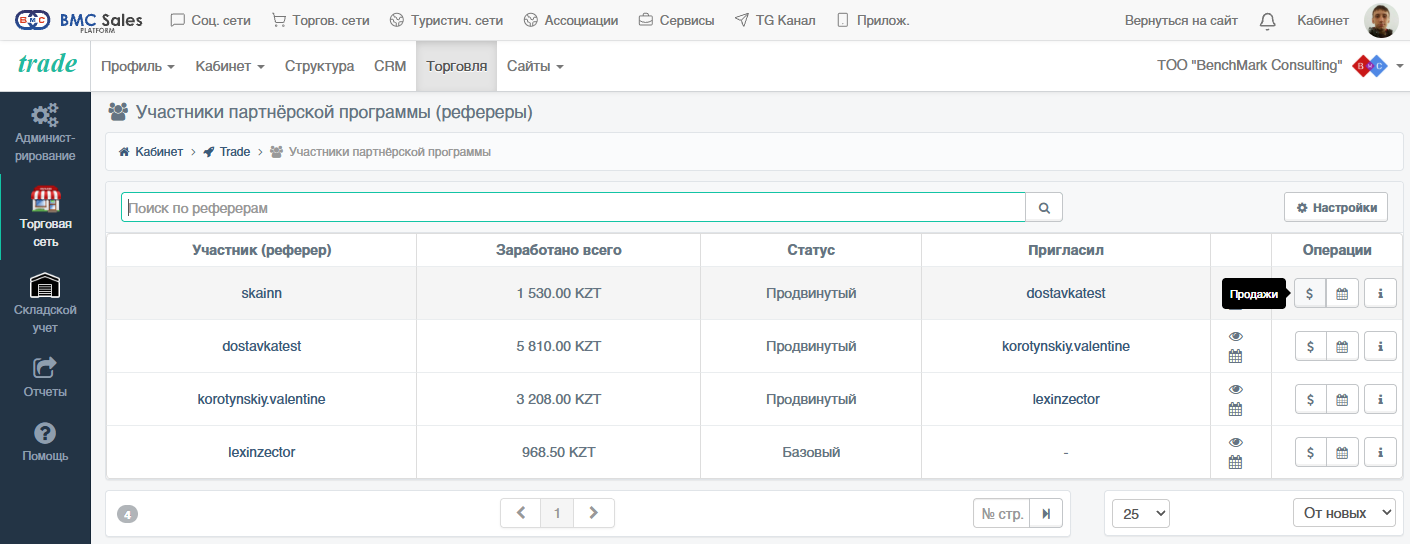Screen dimensions: 1410x544
Task: Open the CRM menu item
Action: tap(390, 66)
